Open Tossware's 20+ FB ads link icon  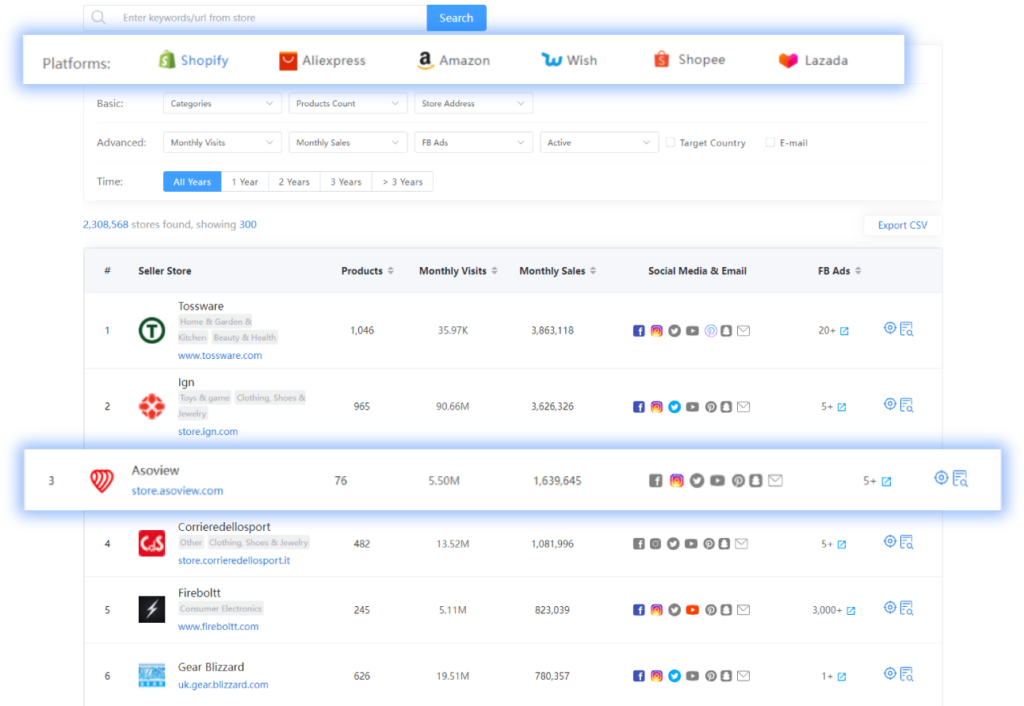[844, 331]
